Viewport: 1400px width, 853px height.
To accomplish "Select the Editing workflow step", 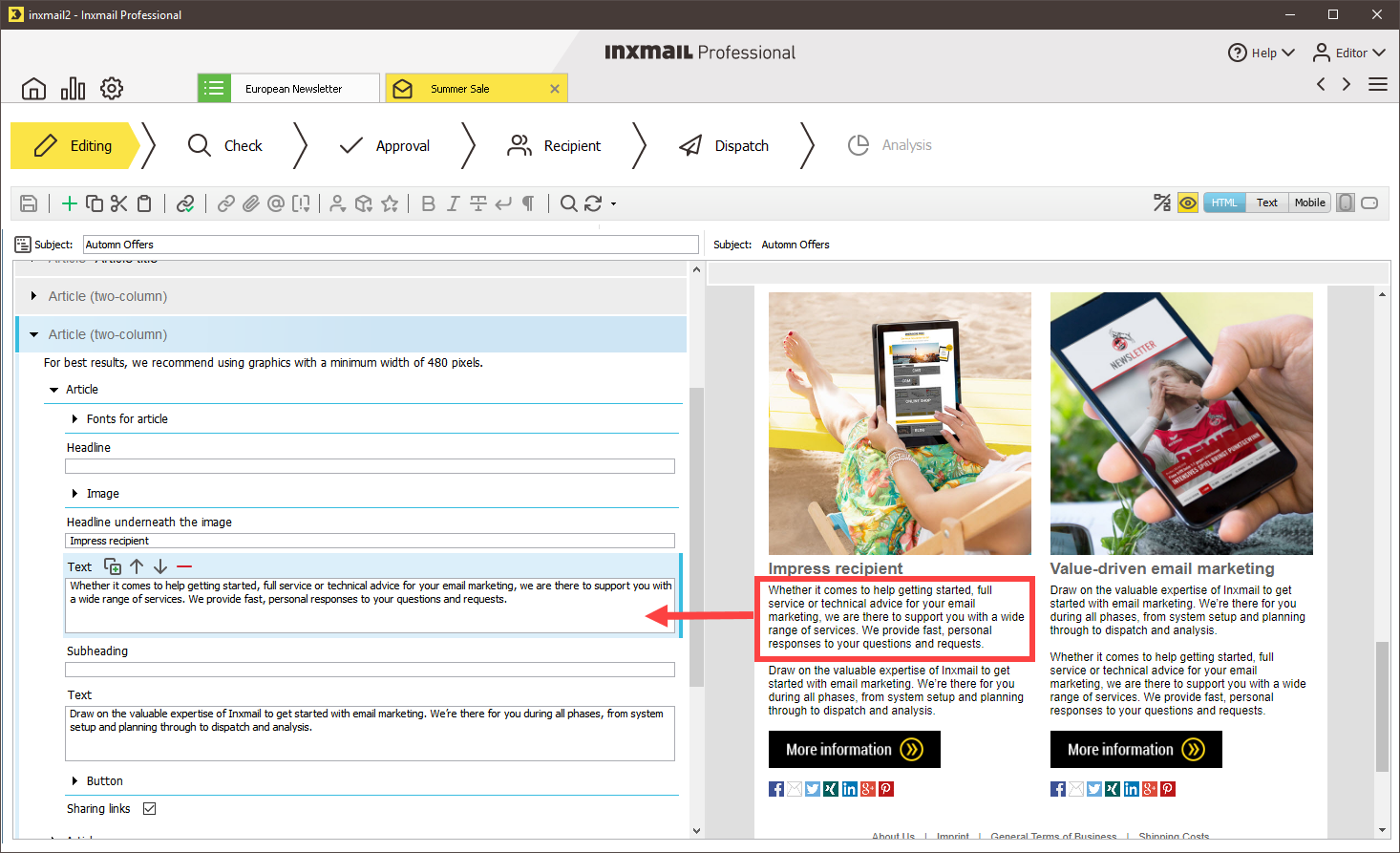I will [75, 145].
